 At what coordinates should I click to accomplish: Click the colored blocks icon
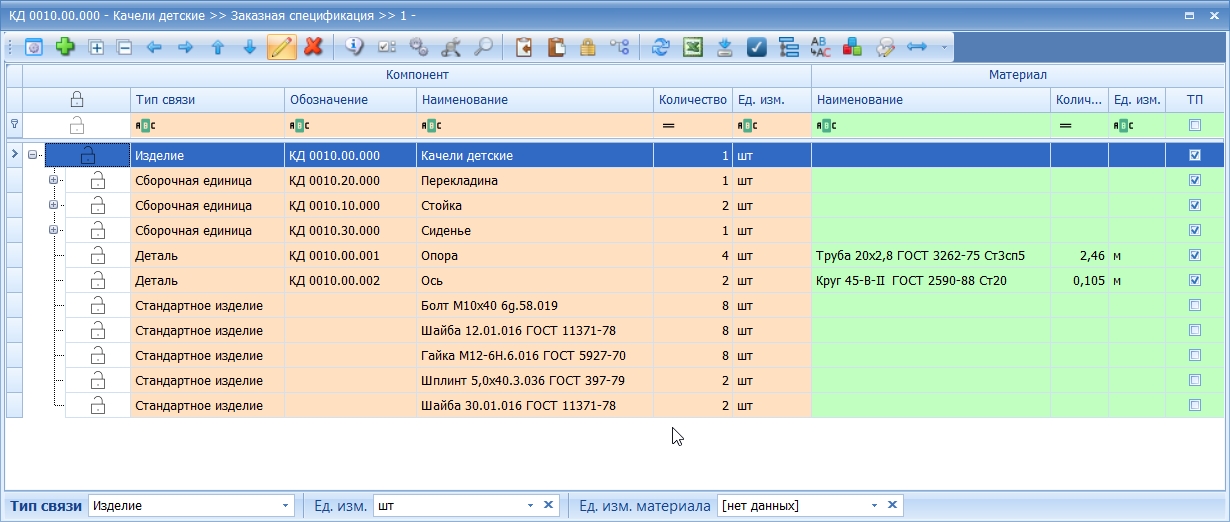click(x=852, y=47)
